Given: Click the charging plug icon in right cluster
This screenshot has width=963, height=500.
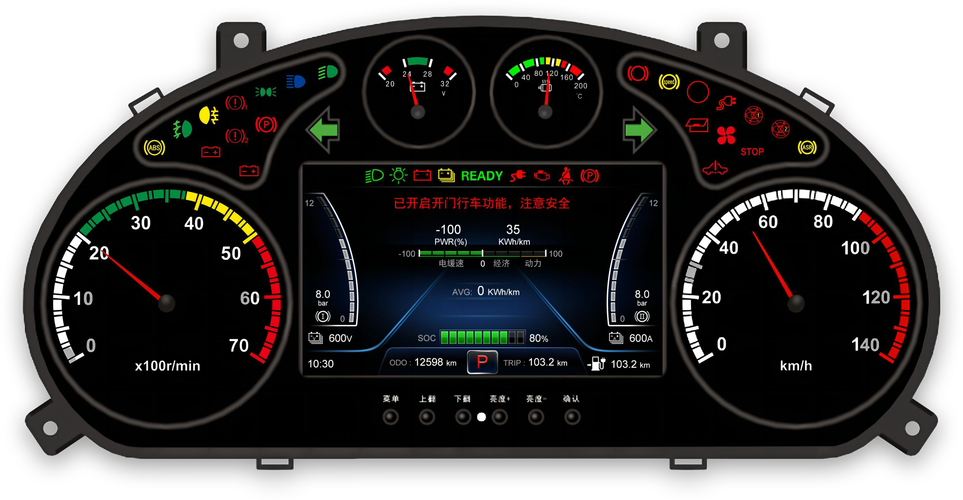Looking at the screenshot, I should click(x=726, y=103).
